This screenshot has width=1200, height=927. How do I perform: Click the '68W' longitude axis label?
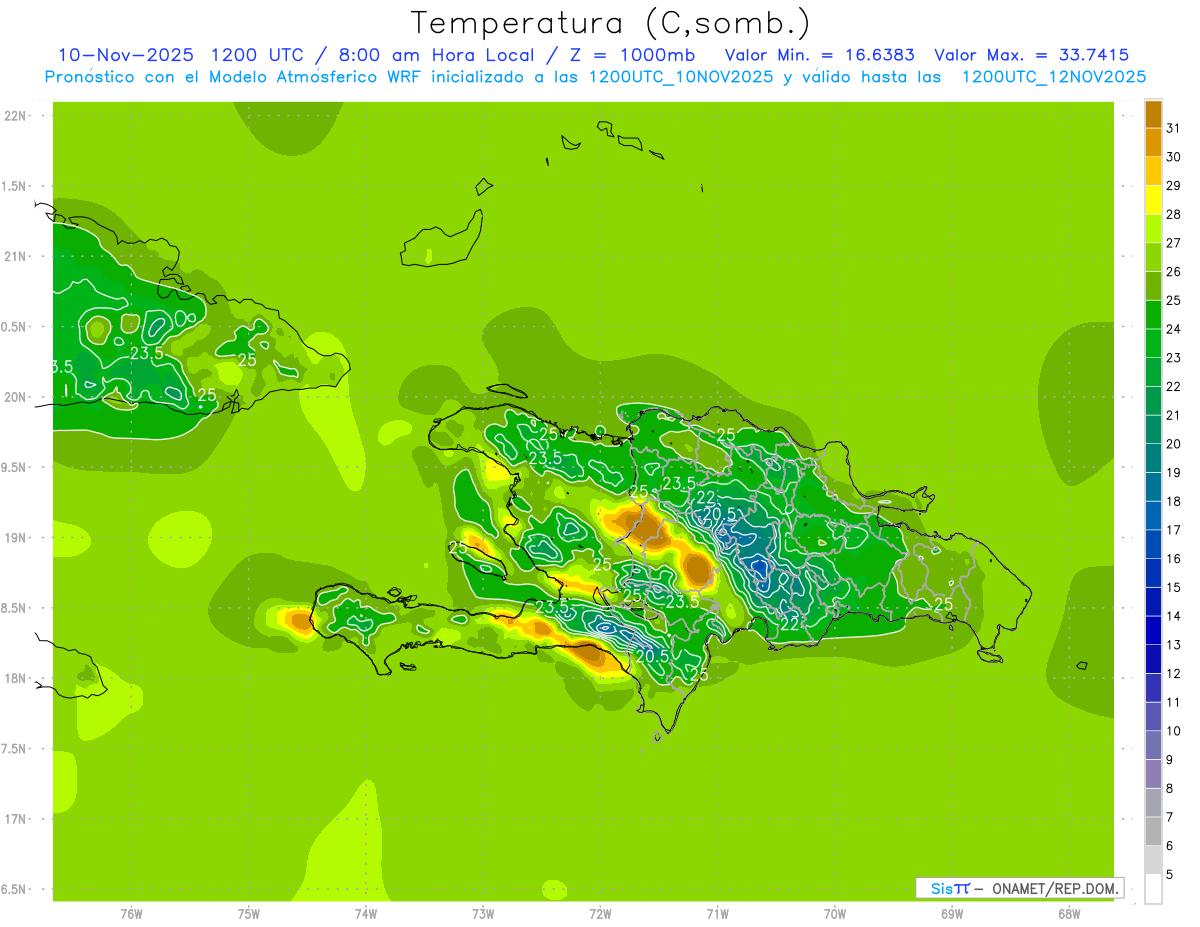[1069, 914]
